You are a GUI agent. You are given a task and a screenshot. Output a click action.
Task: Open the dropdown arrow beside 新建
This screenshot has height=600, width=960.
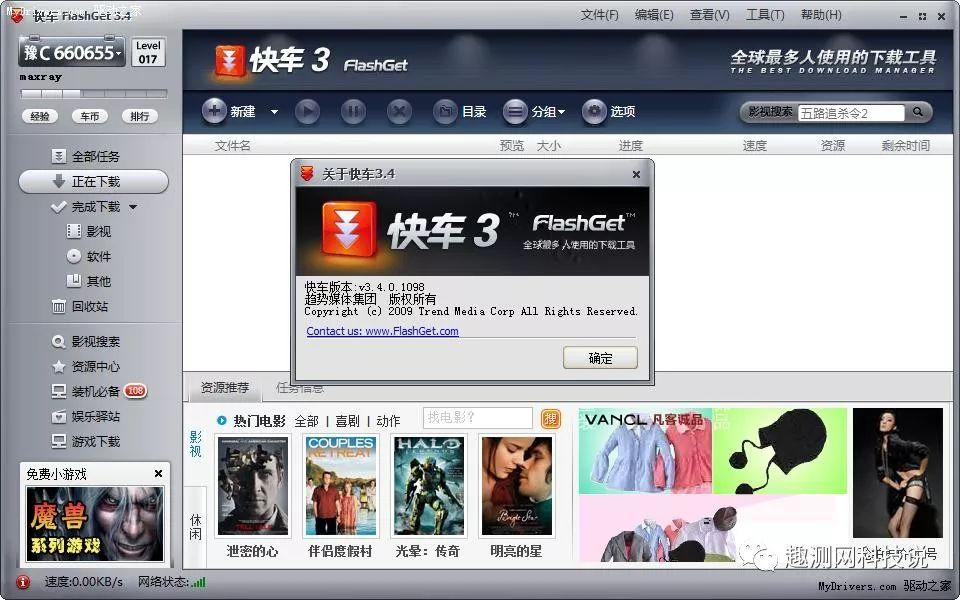click(274, 112)
